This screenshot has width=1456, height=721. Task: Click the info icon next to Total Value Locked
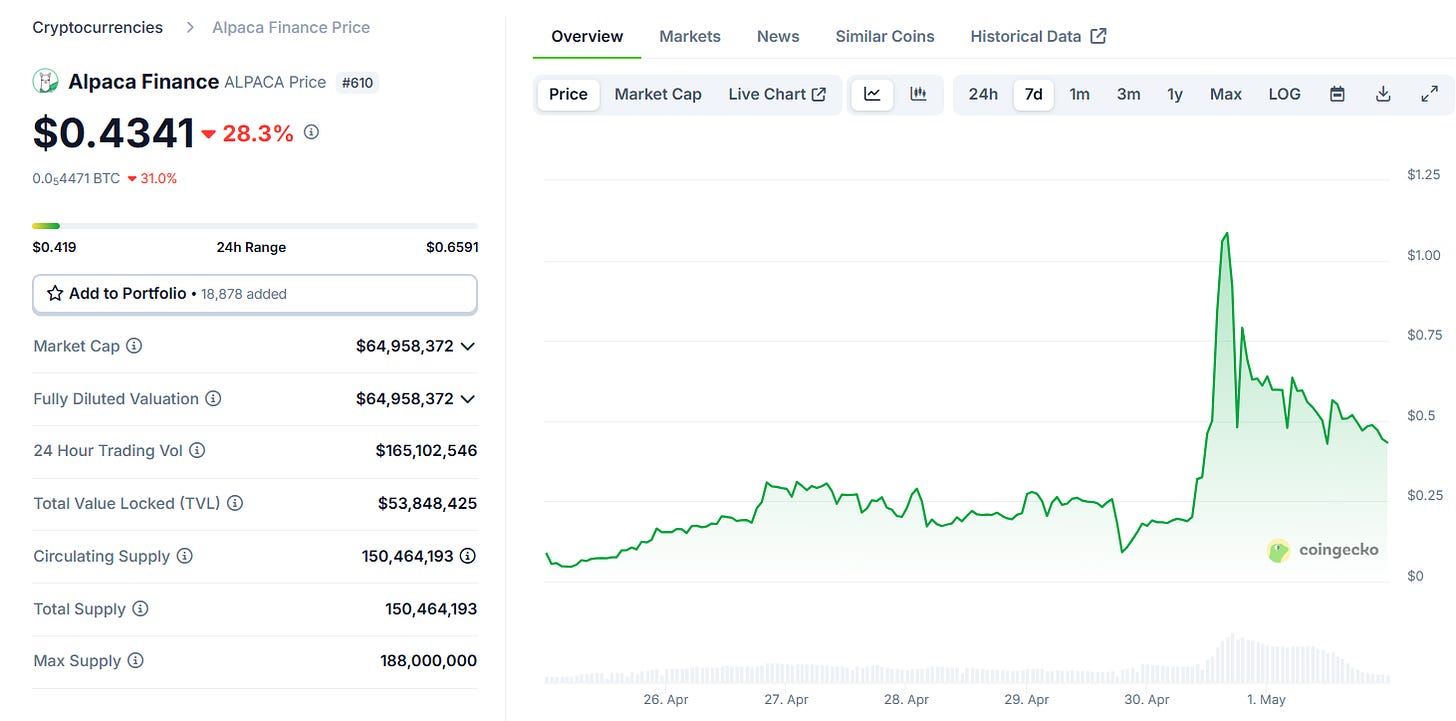[235, 503]
